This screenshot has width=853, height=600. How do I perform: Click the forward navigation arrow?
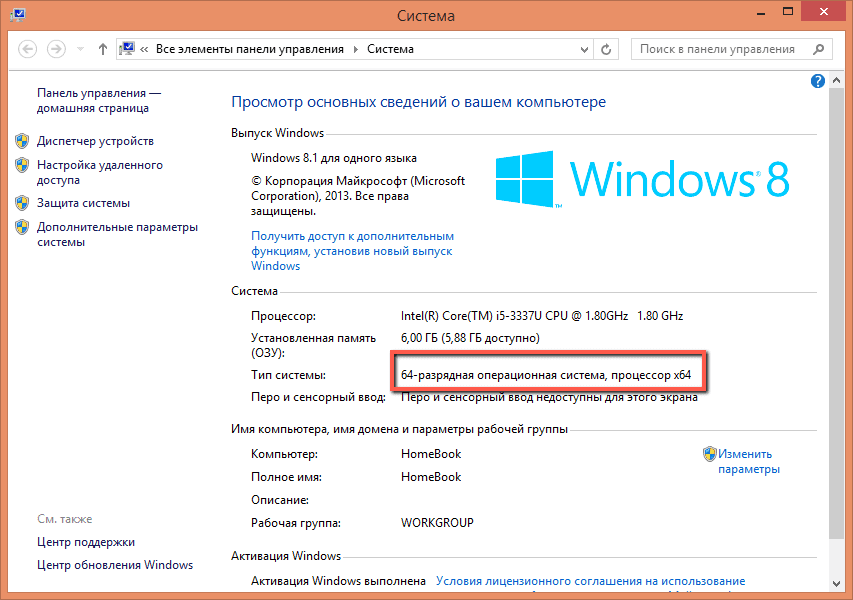57,49
